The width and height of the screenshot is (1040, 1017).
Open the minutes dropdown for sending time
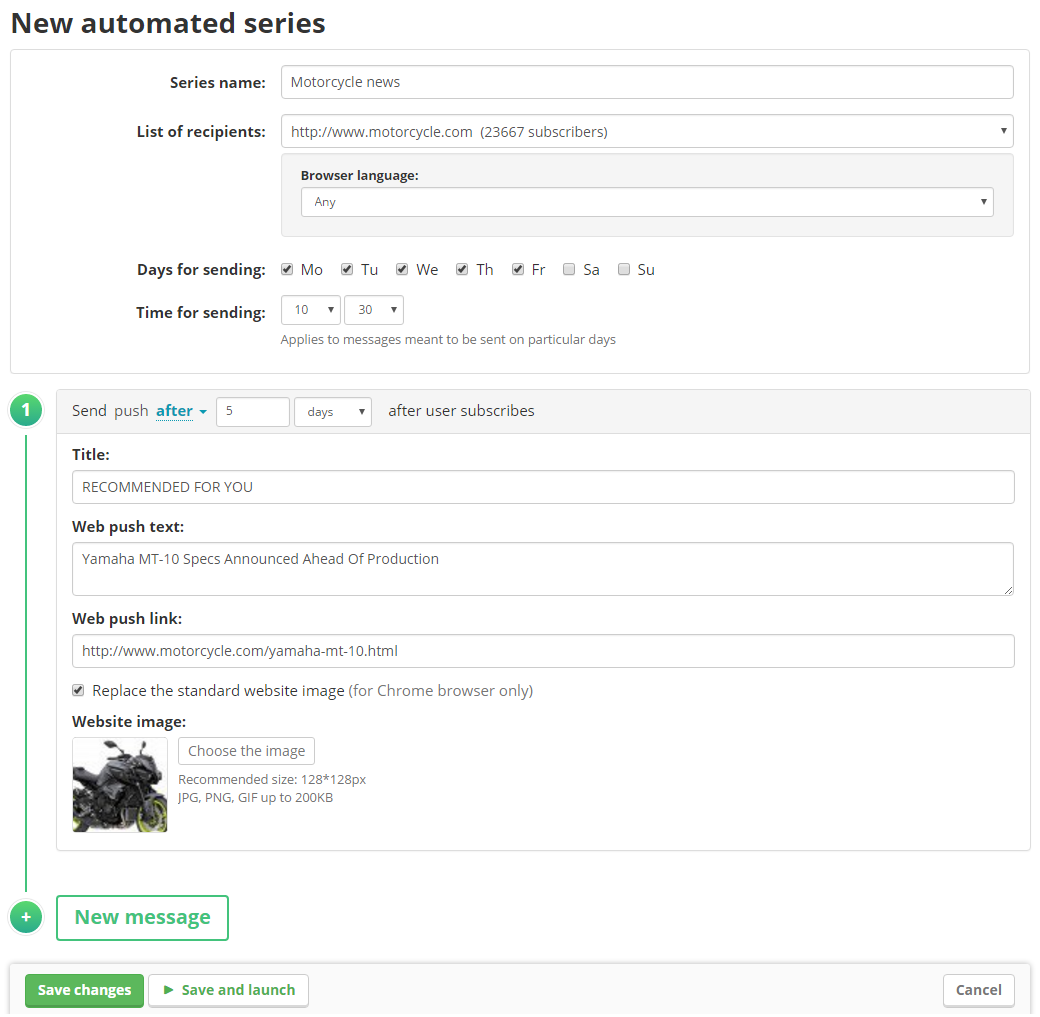tap(373, 310)
